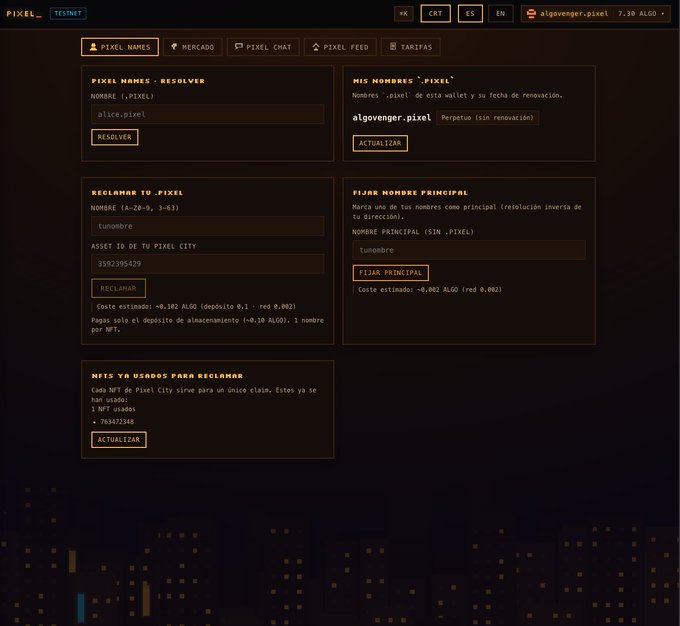Click the Tarifas tab icon
Screen dimensions: 680x626
click(393, 46)
